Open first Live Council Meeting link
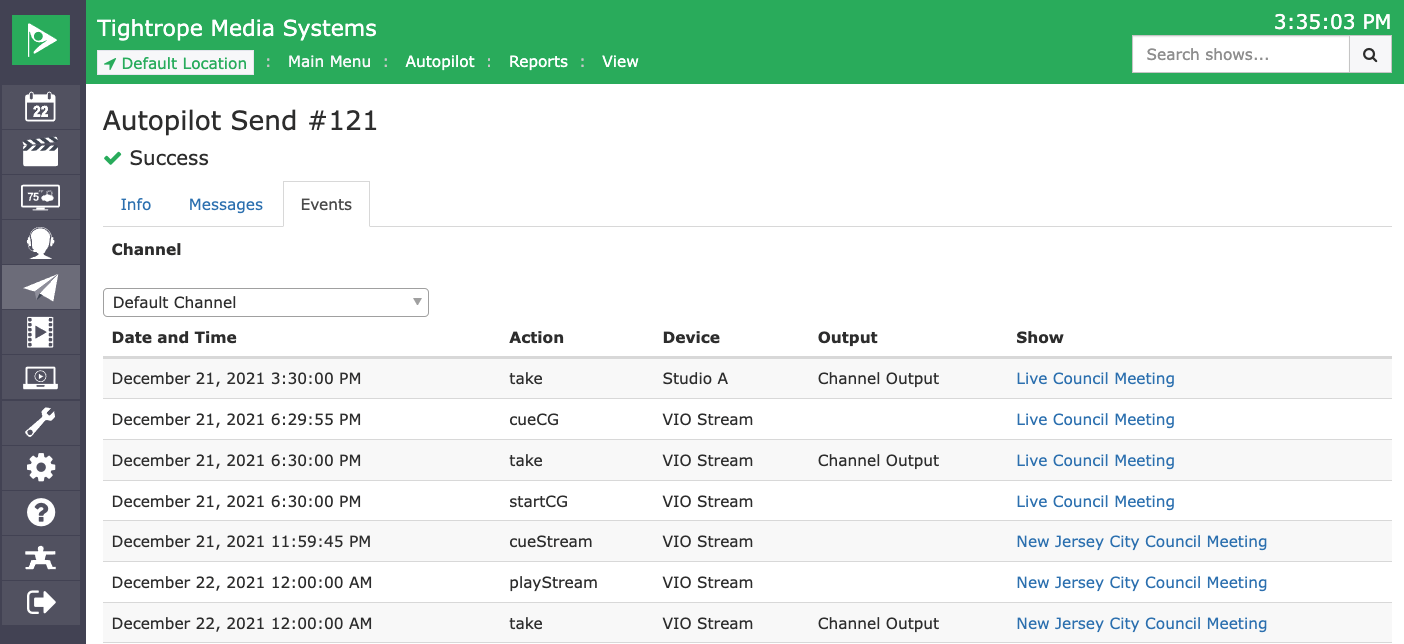1404x644 pixels. point(1095,379)
